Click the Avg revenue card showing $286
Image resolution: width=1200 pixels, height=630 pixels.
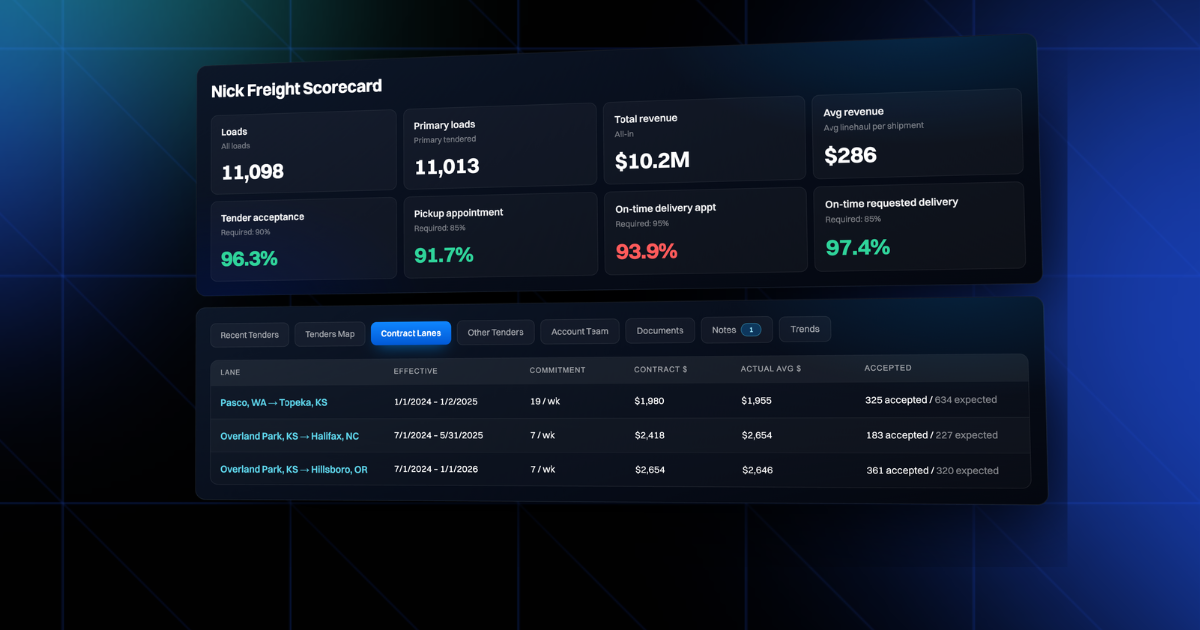click(x=917, y=133)
